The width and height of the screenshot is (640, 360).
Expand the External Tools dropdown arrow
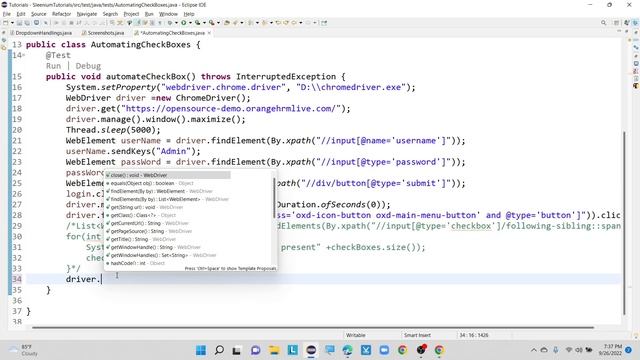coord(218,23)
